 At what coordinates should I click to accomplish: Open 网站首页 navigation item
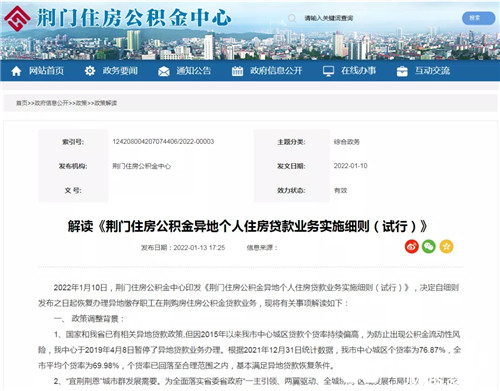46,71
